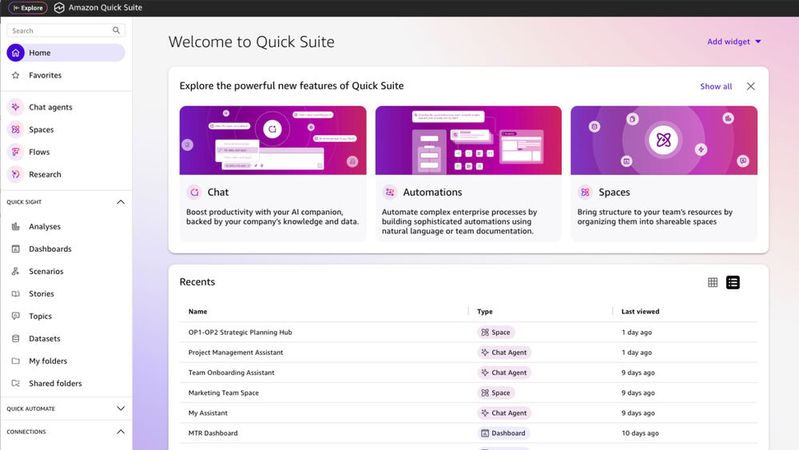Click the Explore collapse button
Viewport: 799px width, 450px height.
(x=28, y=8)
